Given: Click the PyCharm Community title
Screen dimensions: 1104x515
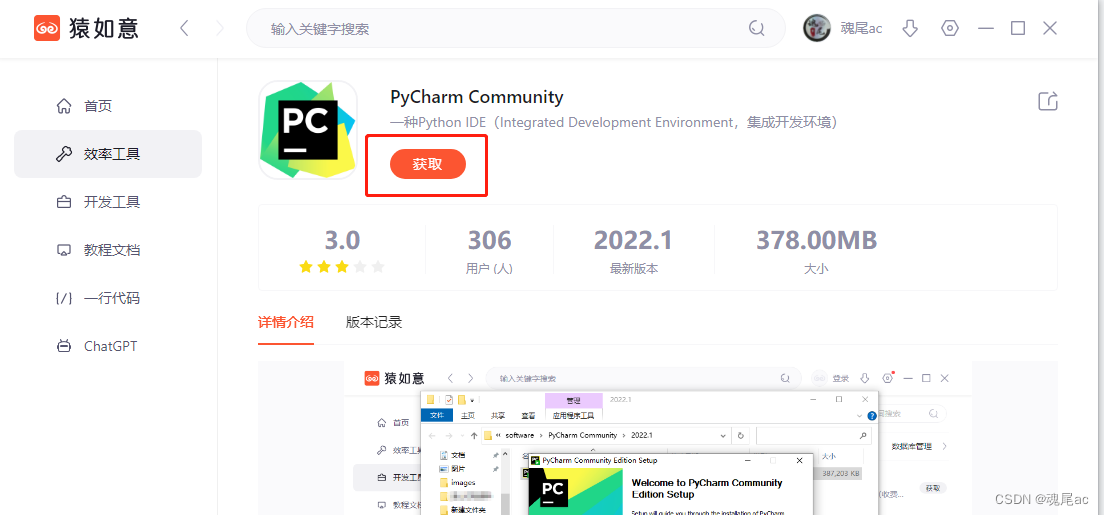Looking at the screenshot, I should pos(477,97).
